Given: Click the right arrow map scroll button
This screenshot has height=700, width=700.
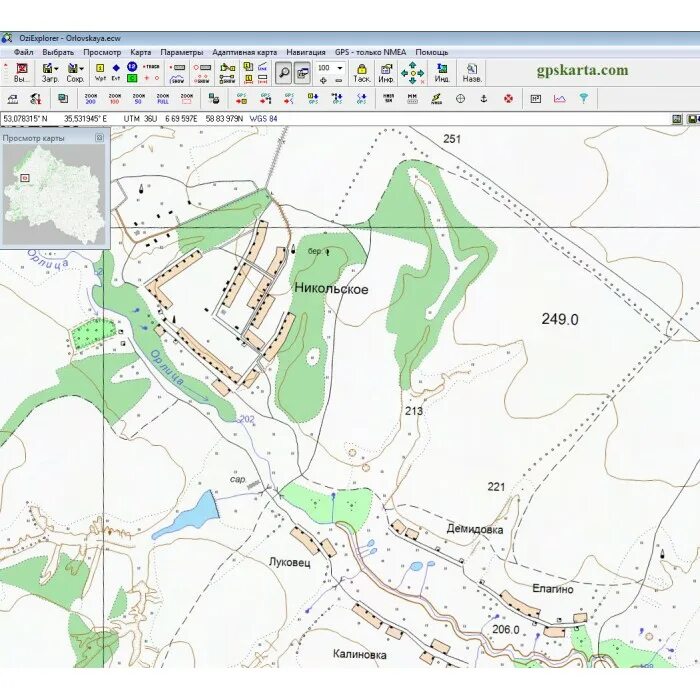Looking at the screenshot, I should 421,73.
